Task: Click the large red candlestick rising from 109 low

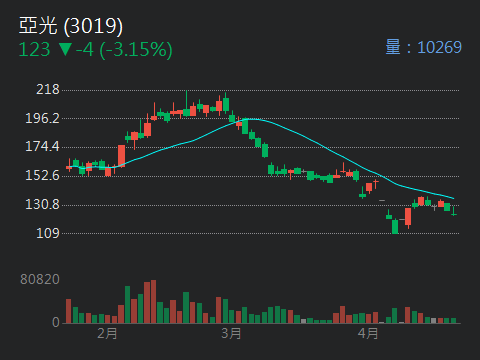Action: 408,217
